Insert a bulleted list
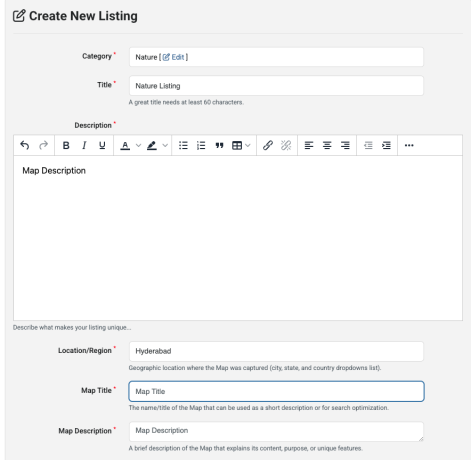Screen dimensions: 471x460 tap(183, 145)
